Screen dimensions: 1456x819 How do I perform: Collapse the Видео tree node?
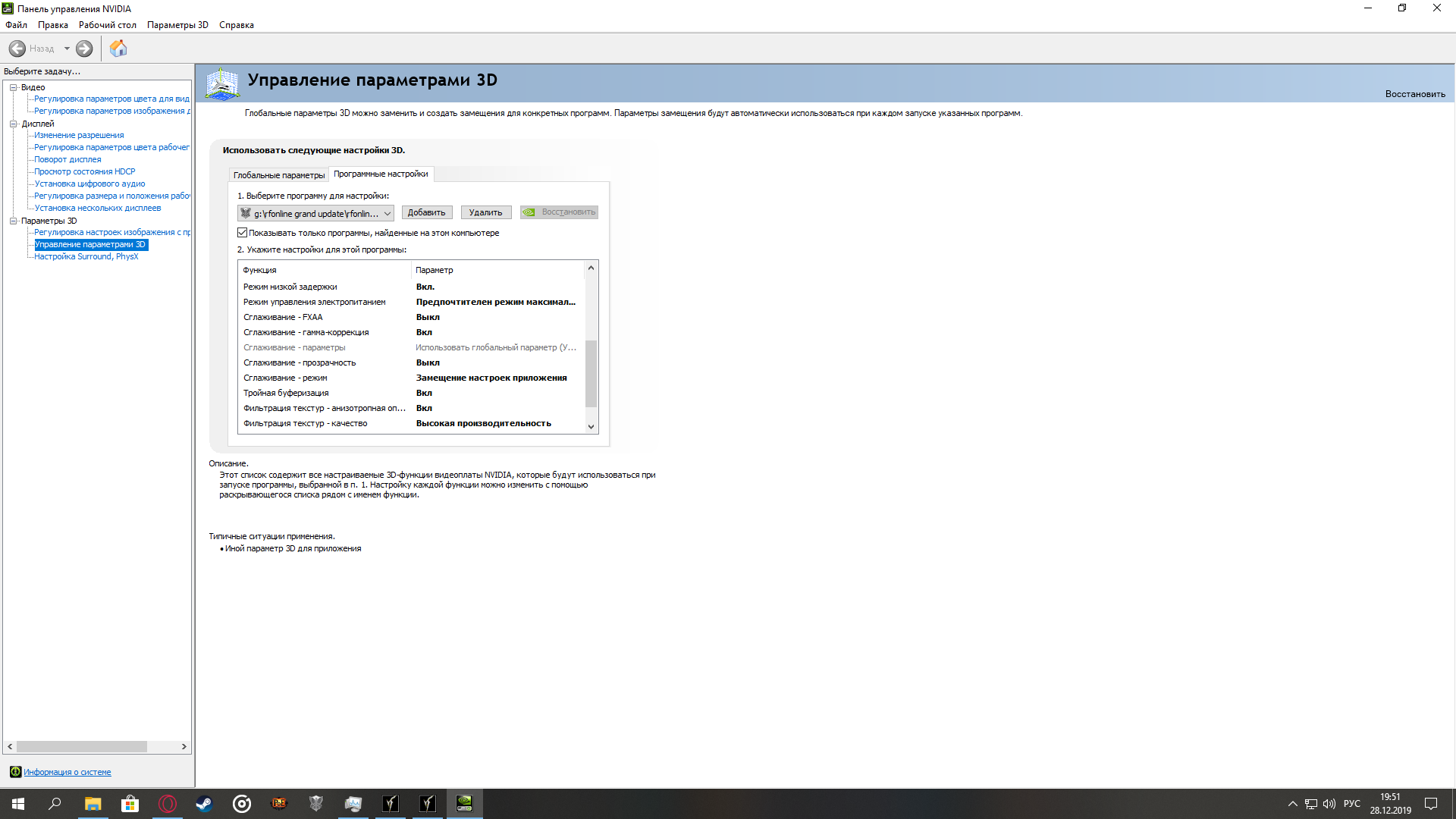(x=13, y=87)
